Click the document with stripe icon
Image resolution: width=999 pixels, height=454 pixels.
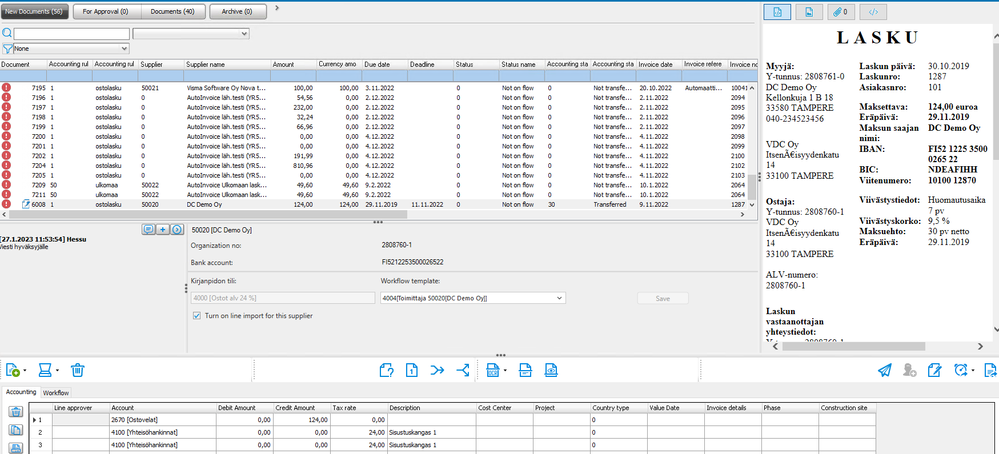525,370
